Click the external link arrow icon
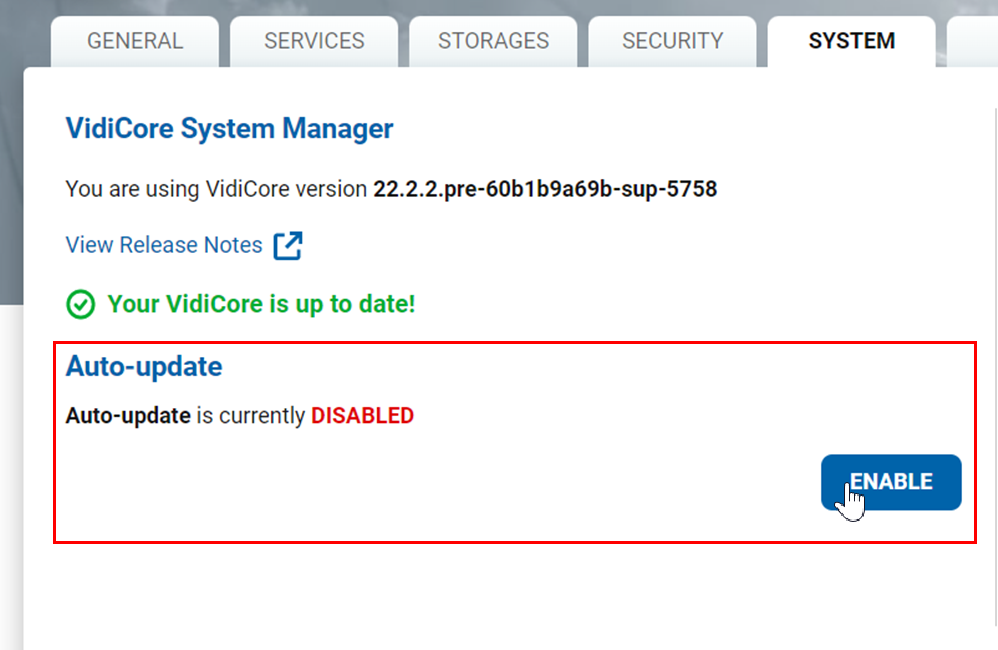This screenshot has width=998, height=650. 288,245
